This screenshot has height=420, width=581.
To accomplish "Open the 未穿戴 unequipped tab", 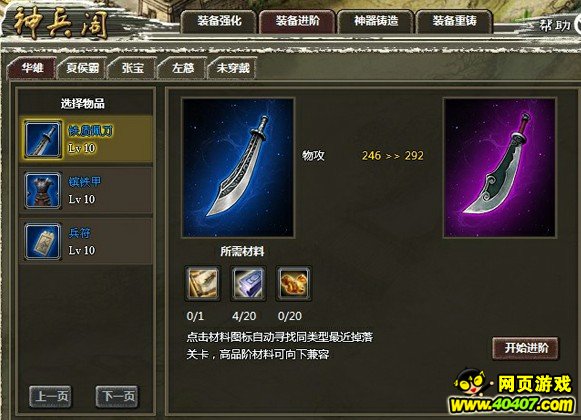I will 232,68.
